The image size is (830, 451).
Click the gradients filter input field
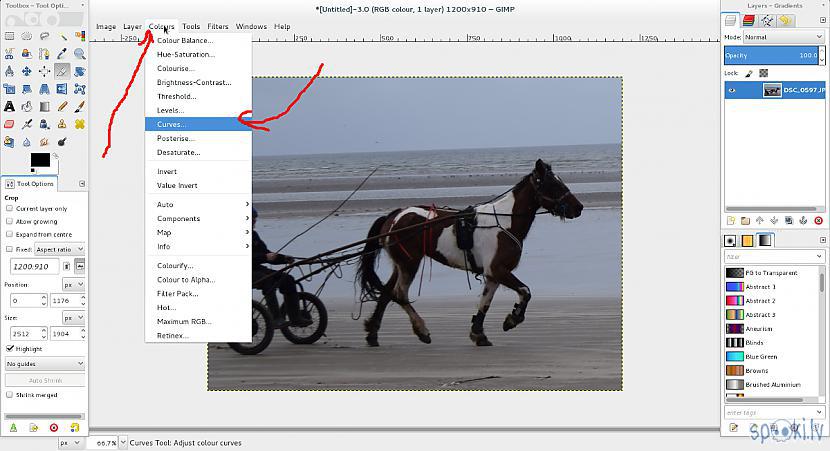pyautogui.click(x=774, y=257)
